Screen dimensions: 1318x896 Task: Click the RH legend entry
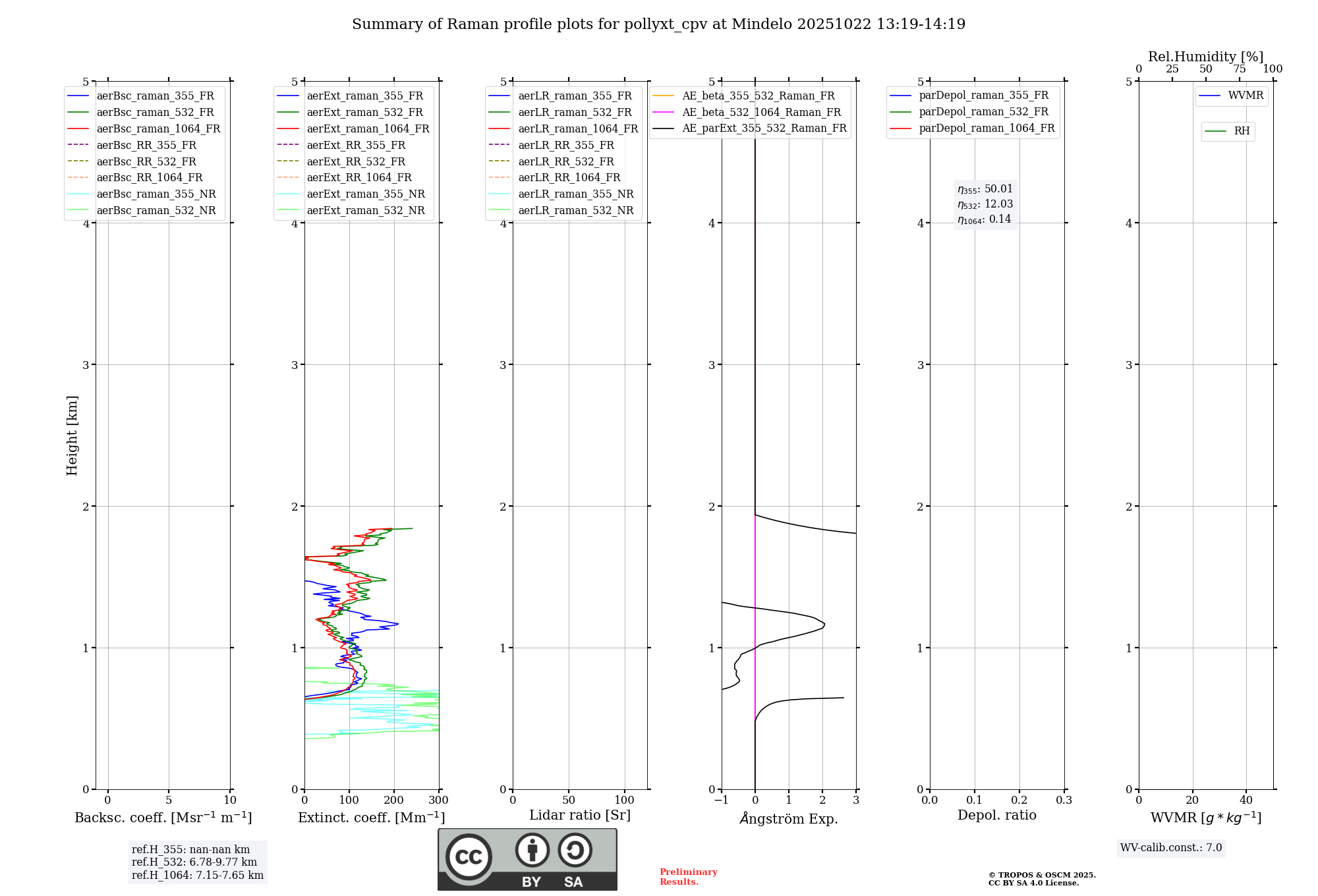(1241, 131)
